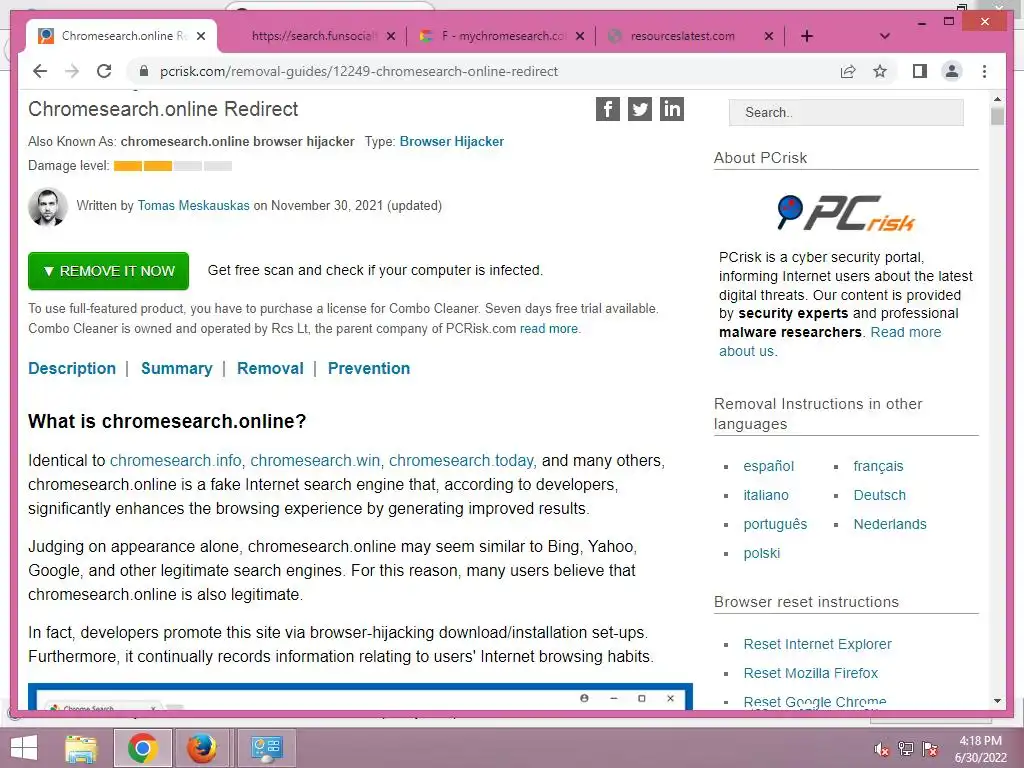The image size is (1024, 768).
Task: Click the network tray icon
Action: [x=906, y=749]
